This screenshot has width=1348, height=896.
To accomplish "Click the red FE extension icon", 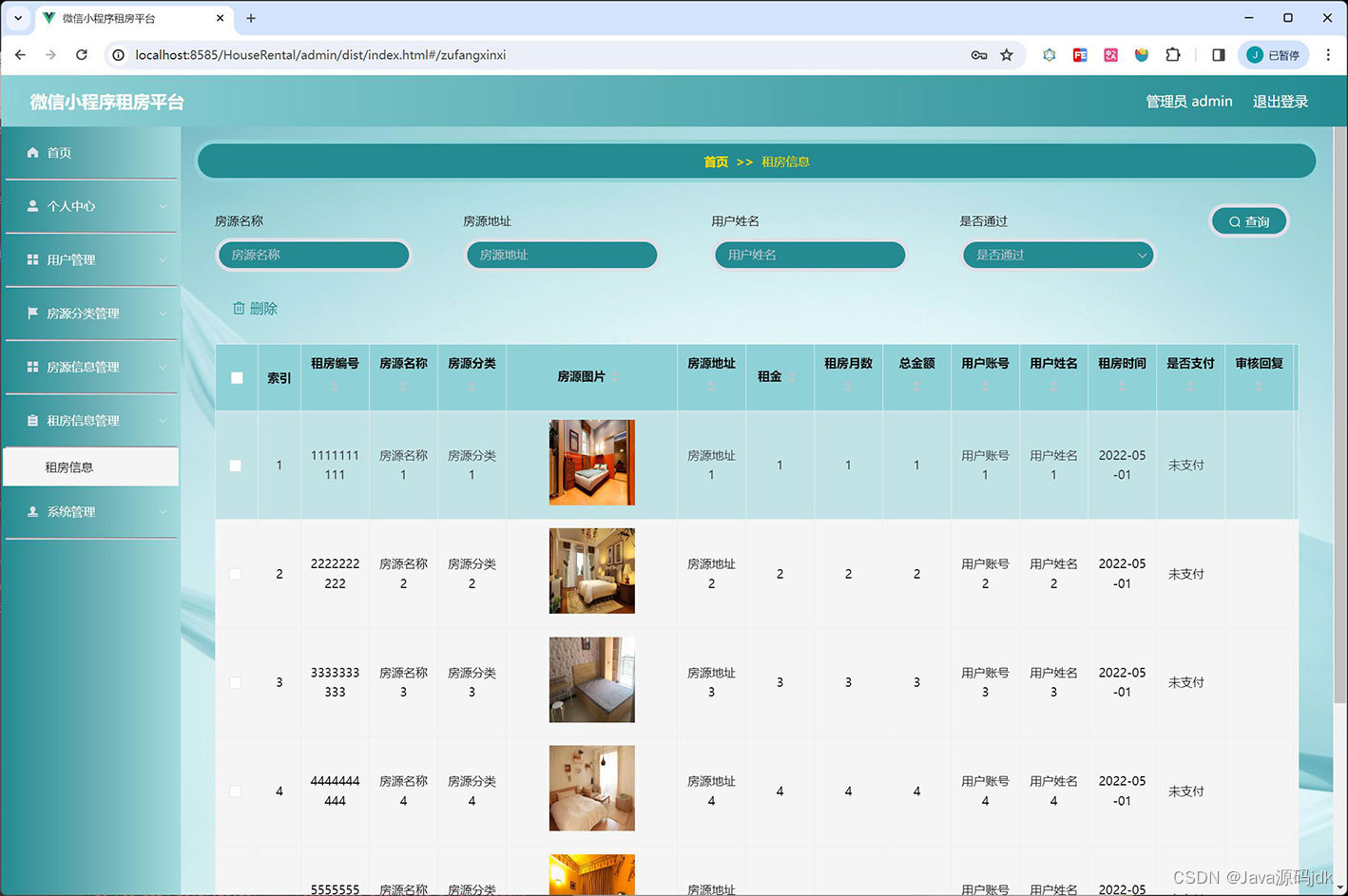I will click(1080, 55).
